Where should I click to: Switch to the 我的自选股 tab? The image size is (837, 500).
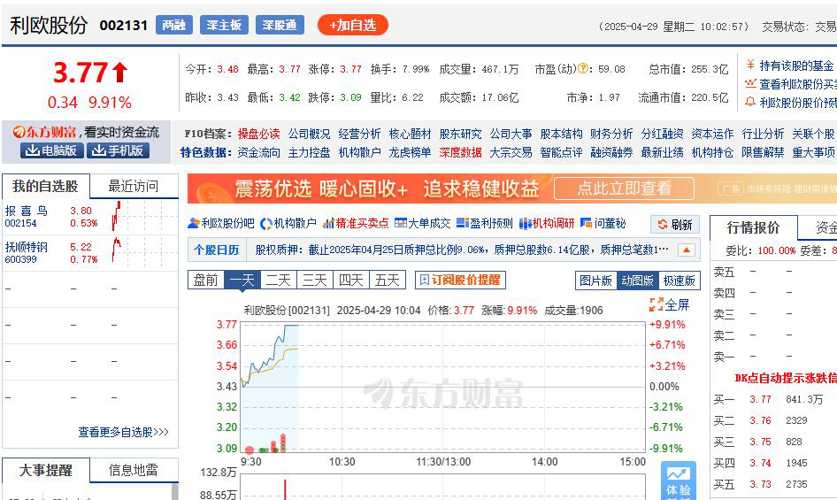[x=45, y=186]
